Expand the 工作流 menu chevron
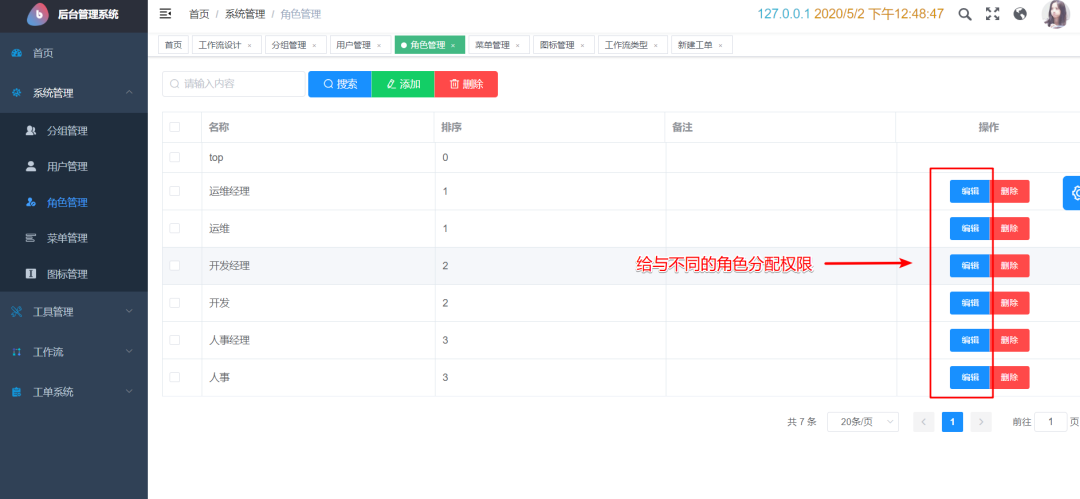This screenshot has width=1080, height=499. click(129, 352)
